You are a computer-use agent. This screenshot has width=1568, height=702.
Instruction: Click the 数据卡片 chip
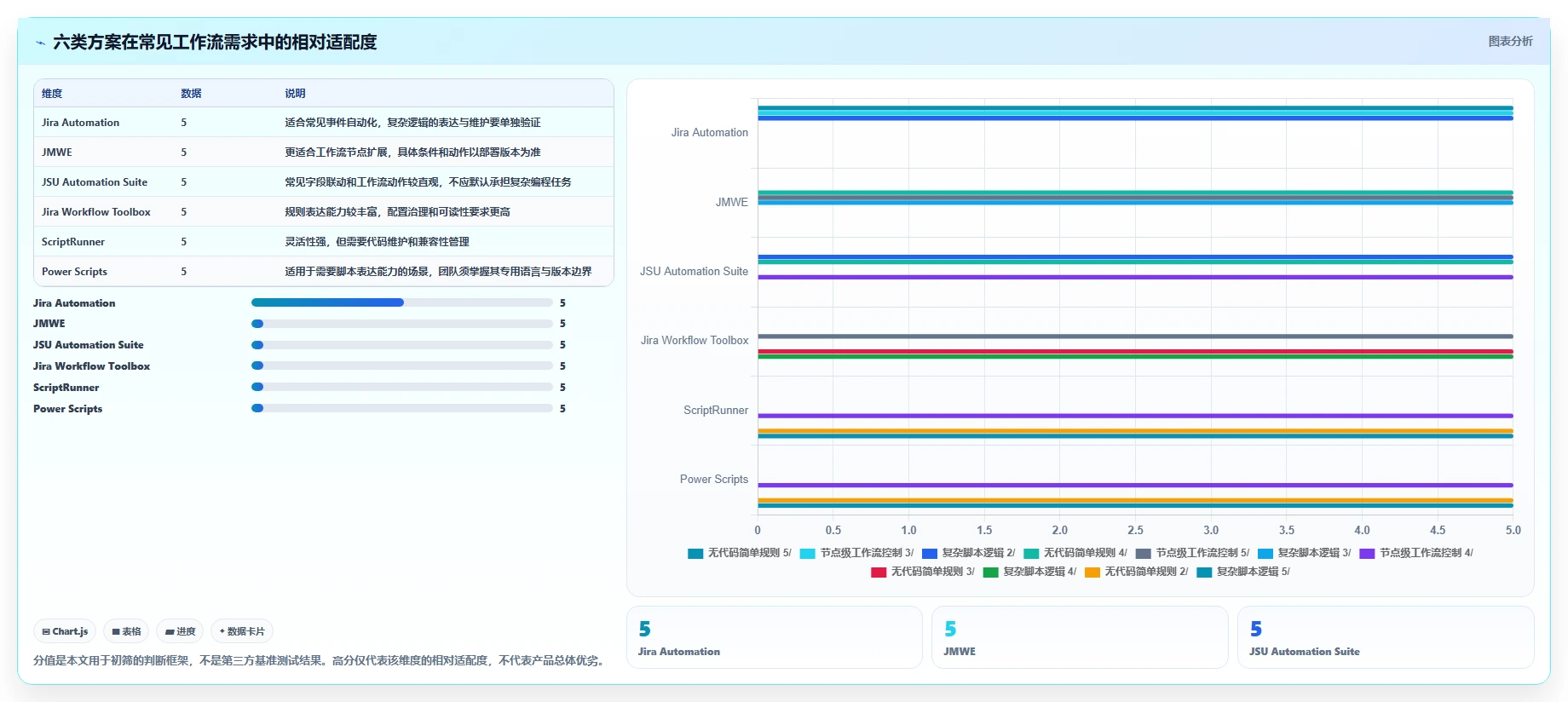point(242,631)
